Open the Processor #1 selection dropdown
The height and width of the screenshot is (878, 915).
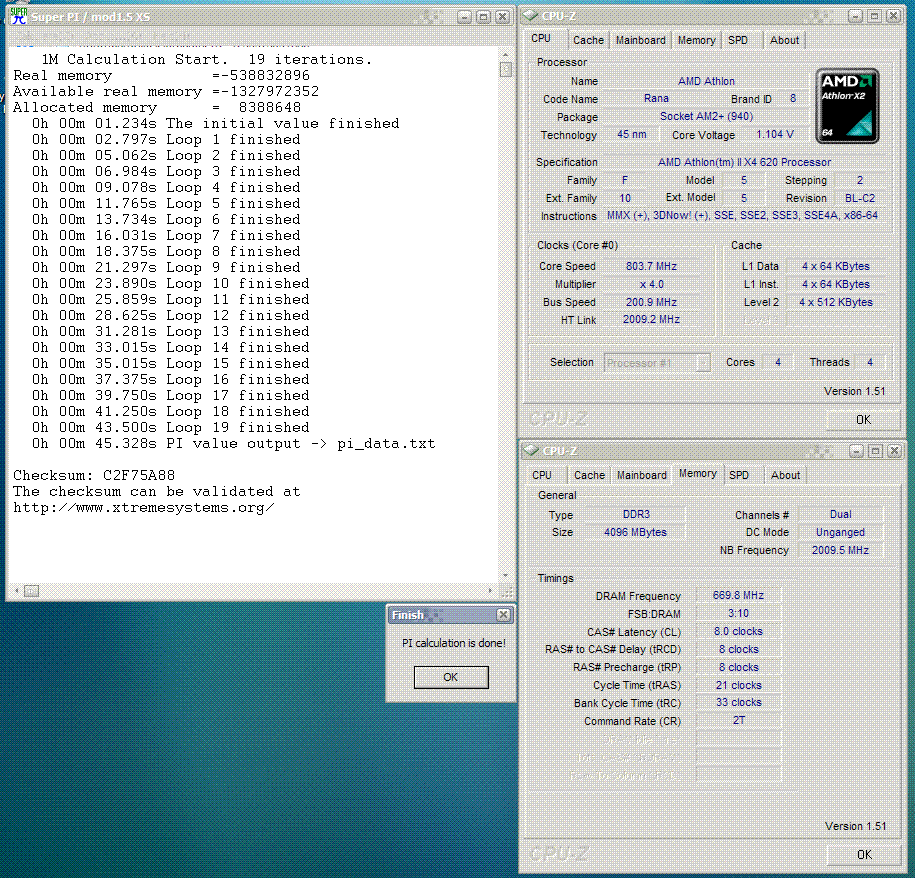pos(703,363)
